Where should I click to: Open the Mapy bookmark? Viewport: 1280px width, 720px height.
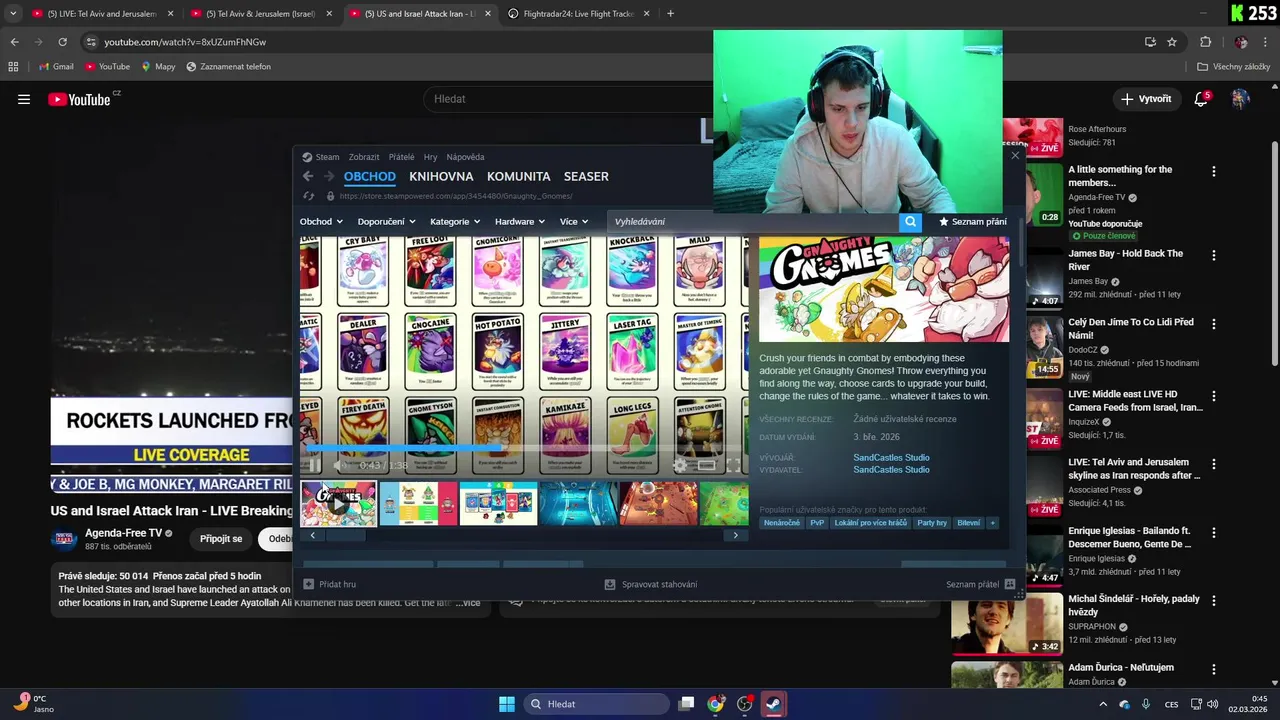click(158, 67)
